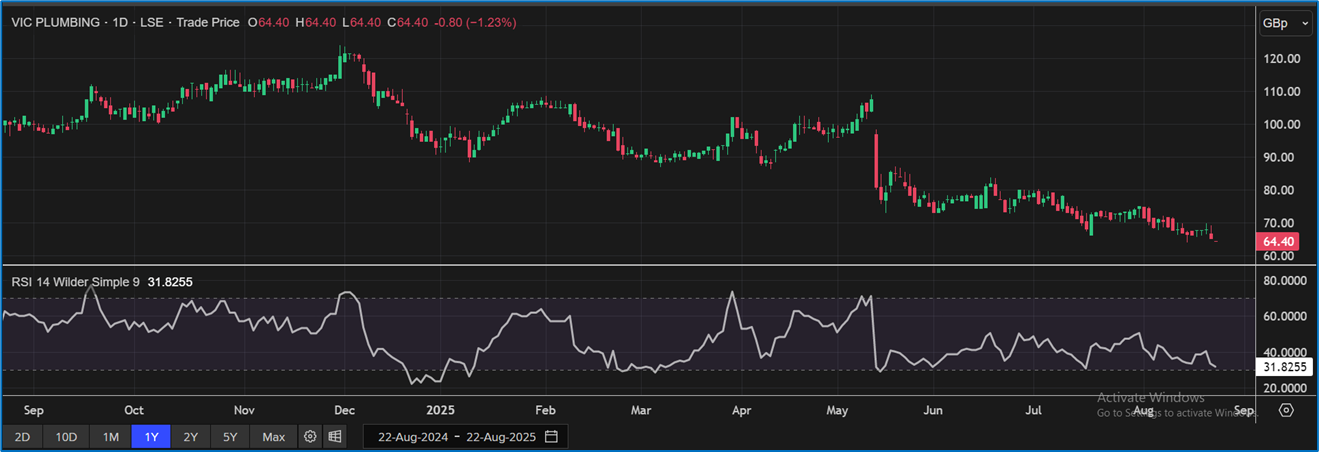1319x452 pixels.
Task: Switch to 1M time range
Action: [111, 437]
